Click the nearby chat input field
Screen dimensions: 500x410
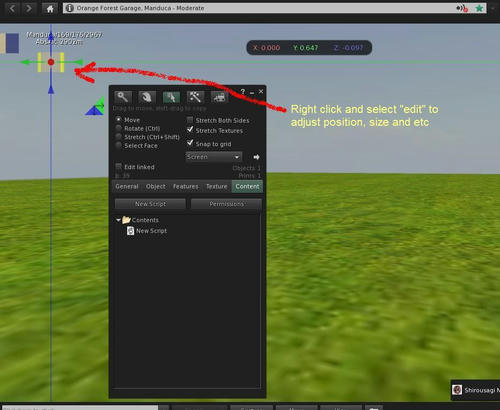point(80,408)
